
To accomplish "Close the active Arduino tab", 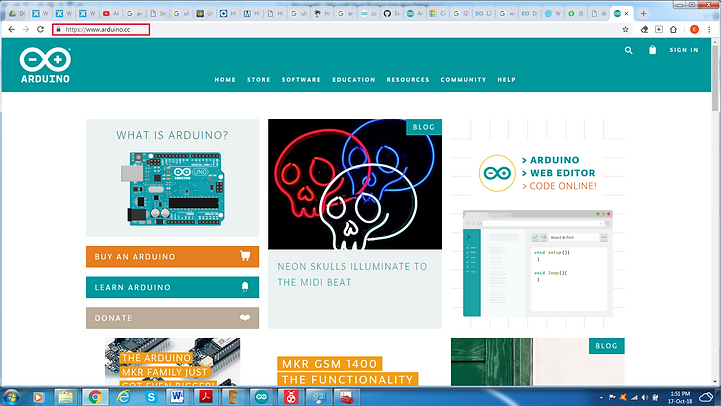I will pos(626,14).
